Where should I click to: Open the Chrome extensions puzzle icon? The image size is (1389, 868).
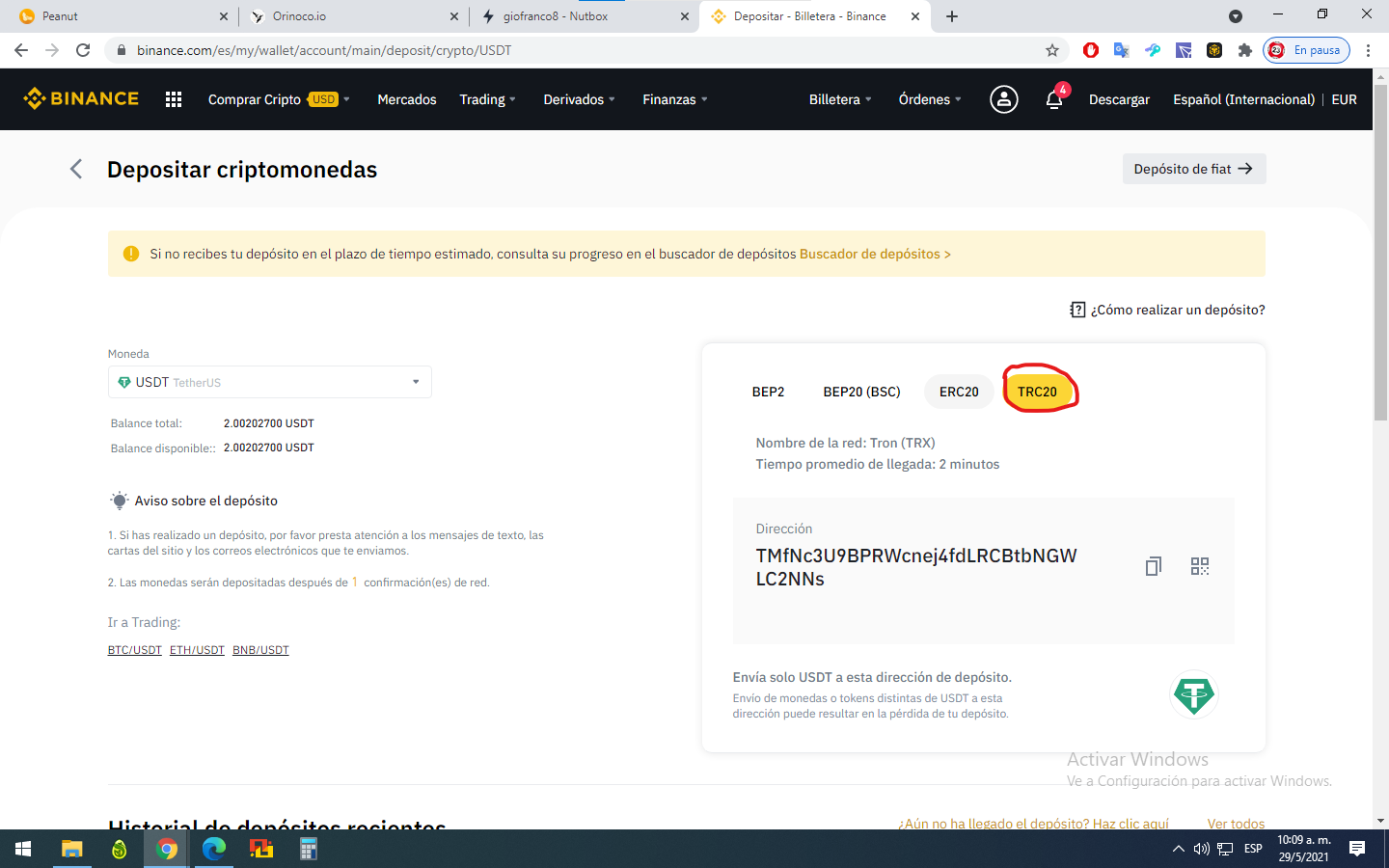point(1245,50)
